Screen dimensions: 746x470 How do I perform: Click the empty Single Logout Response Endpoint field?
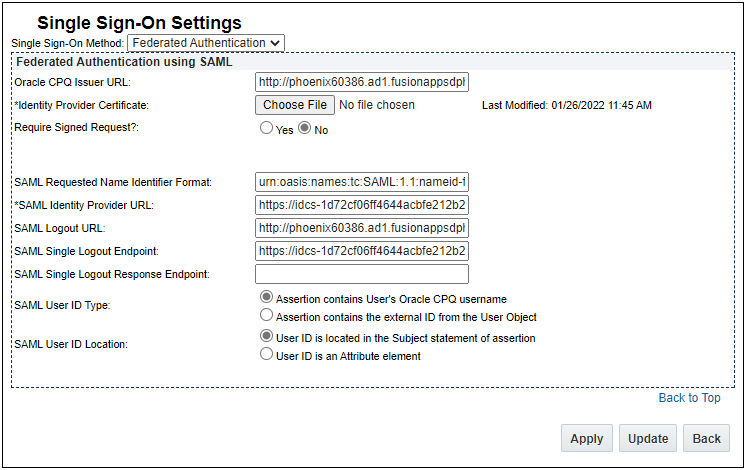(362, 274)
